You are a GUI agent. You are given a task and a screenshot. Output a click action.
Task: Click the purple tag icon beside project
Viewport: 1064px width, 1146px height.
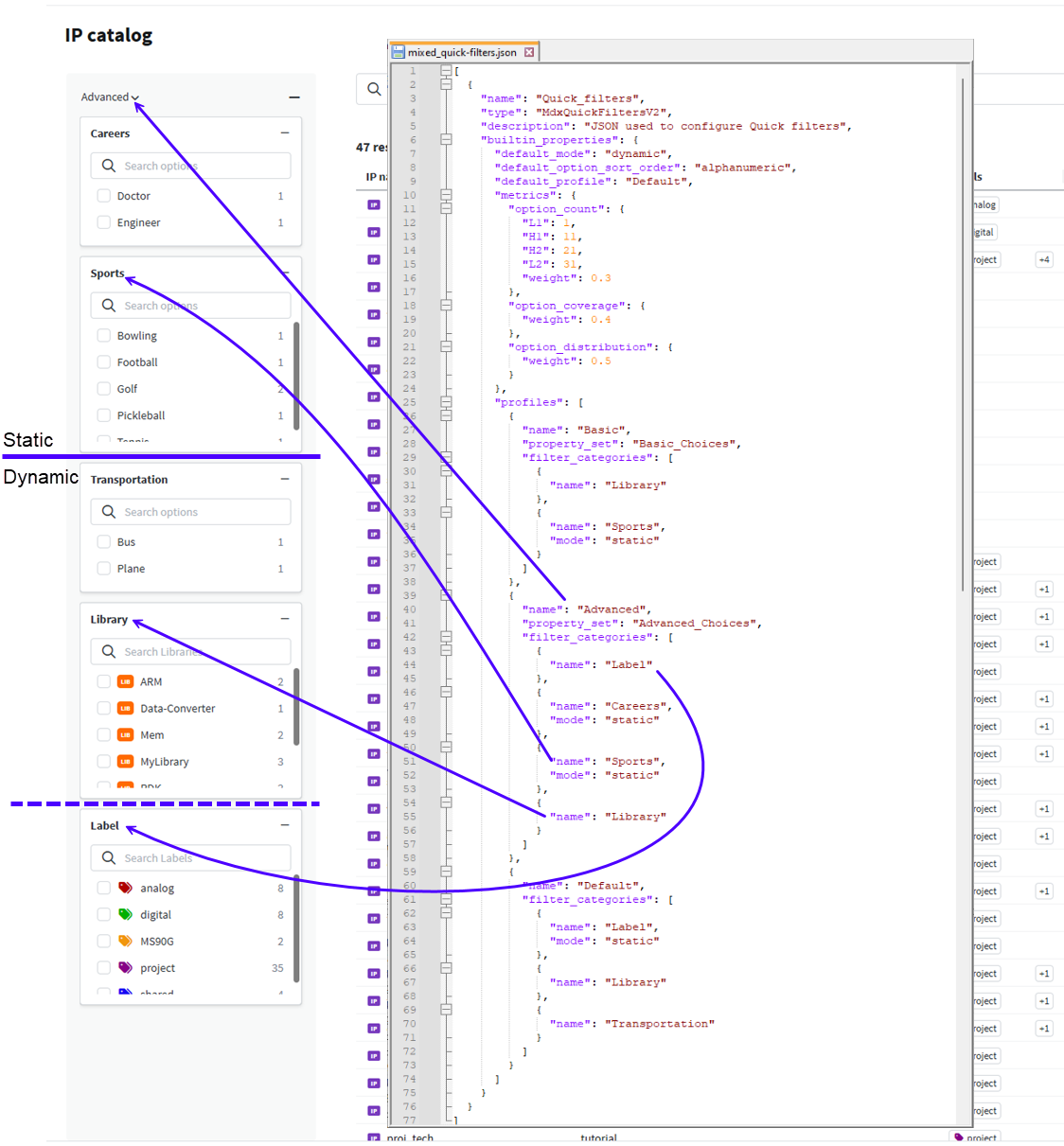(125, 967)
